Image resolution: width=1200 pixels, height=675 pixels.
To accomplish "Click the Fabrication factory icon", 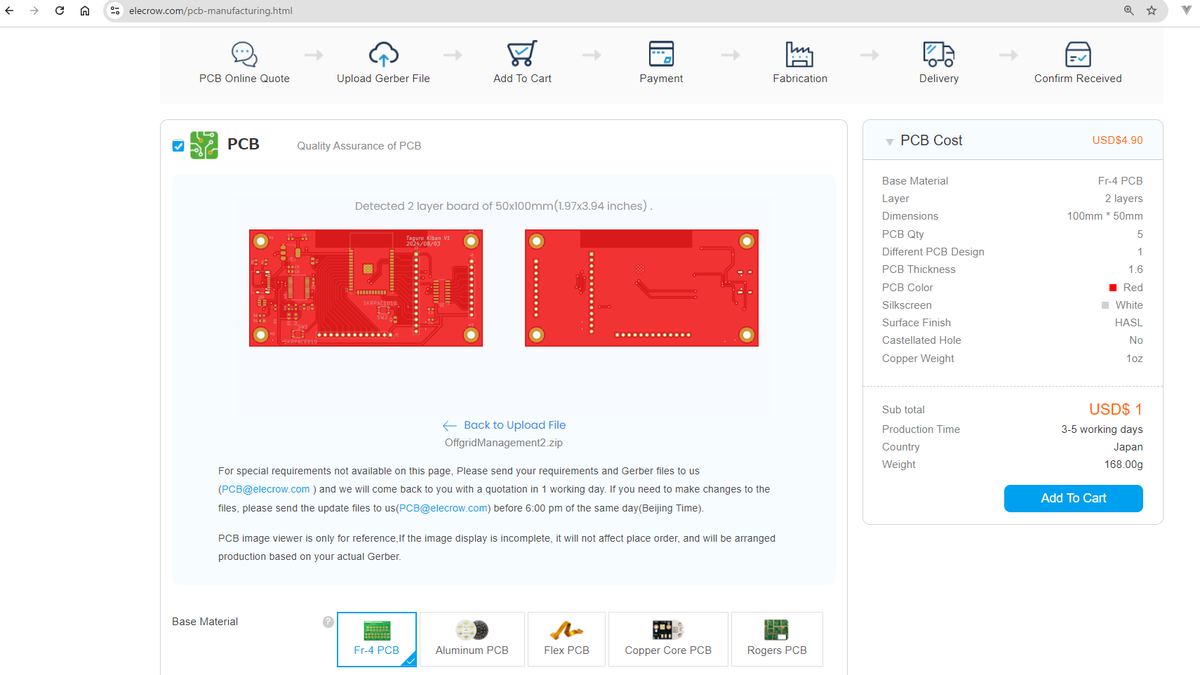I will point(800,54).
